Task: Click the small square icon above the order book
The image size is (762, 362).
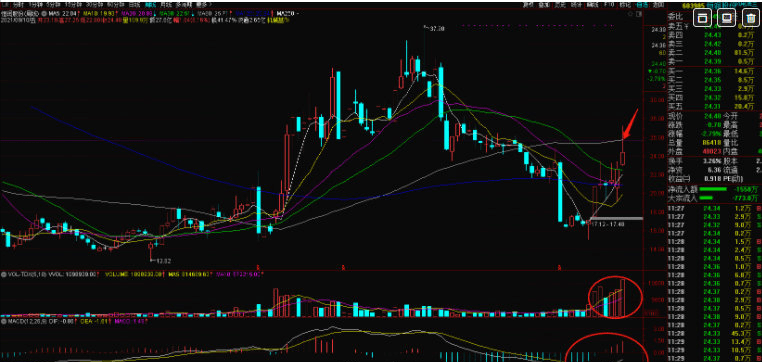Action: coord(639,14)
